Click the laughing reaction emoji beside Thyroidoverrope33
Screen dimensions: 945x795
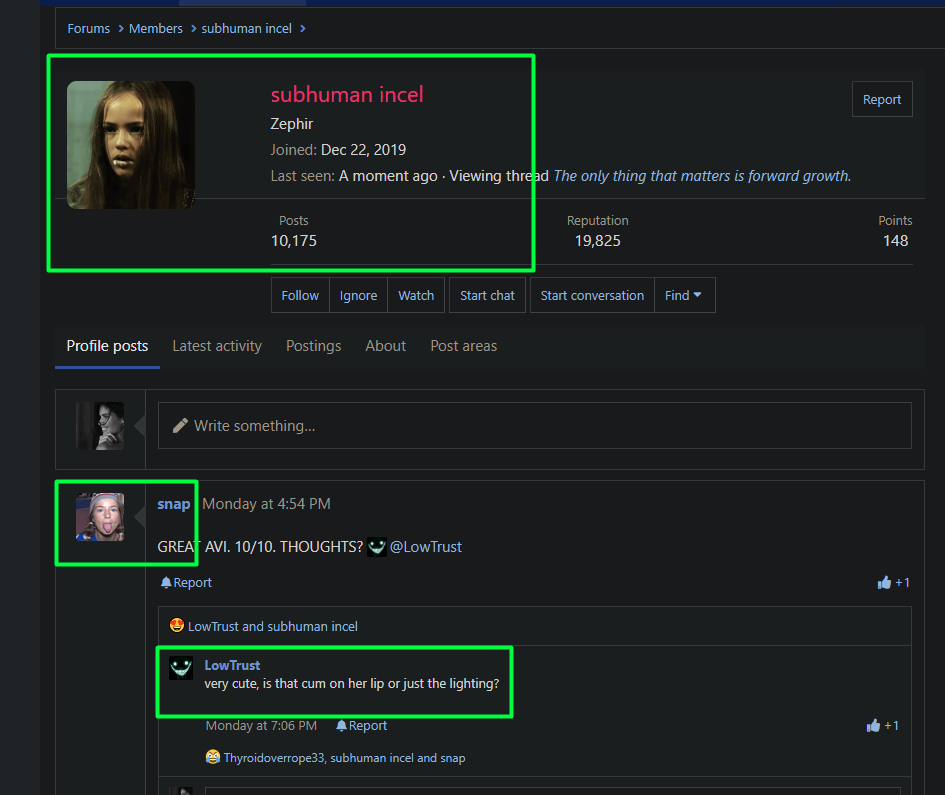[212, 757]
